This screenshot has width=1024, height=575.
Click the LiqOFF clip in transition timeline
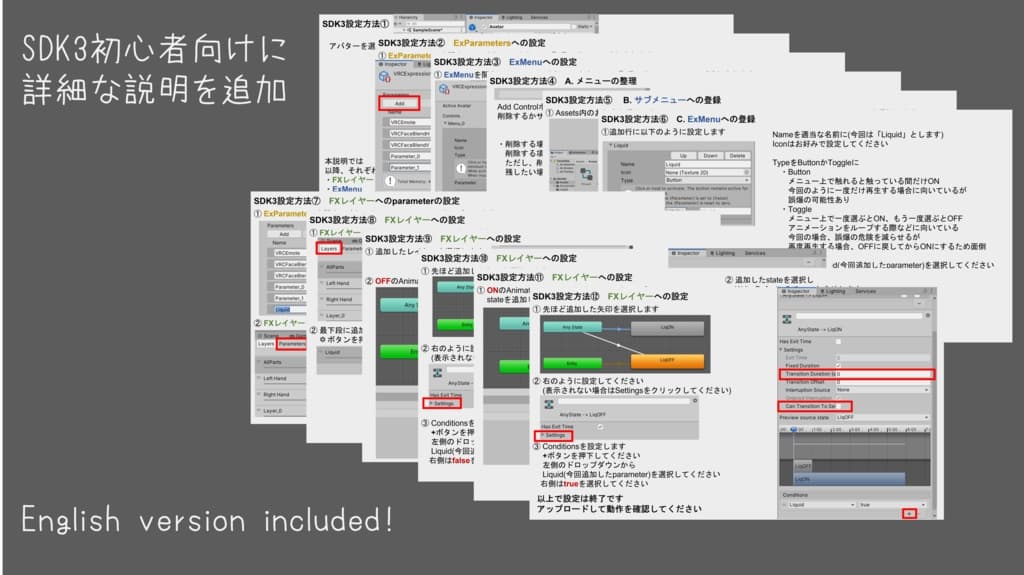(x=803, y=466)
